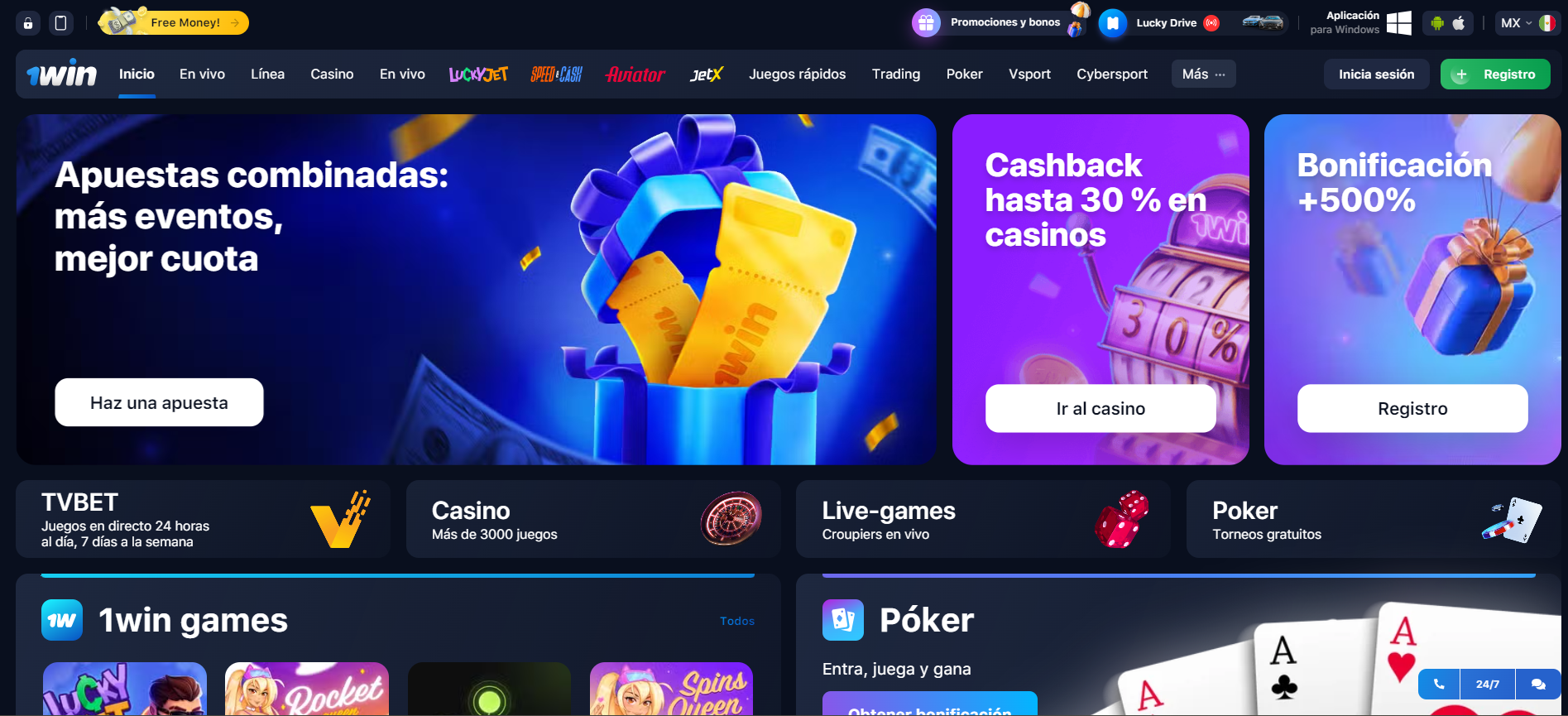
Task: Go to the Cybersport menu item
Action: tap(1112, 74)
